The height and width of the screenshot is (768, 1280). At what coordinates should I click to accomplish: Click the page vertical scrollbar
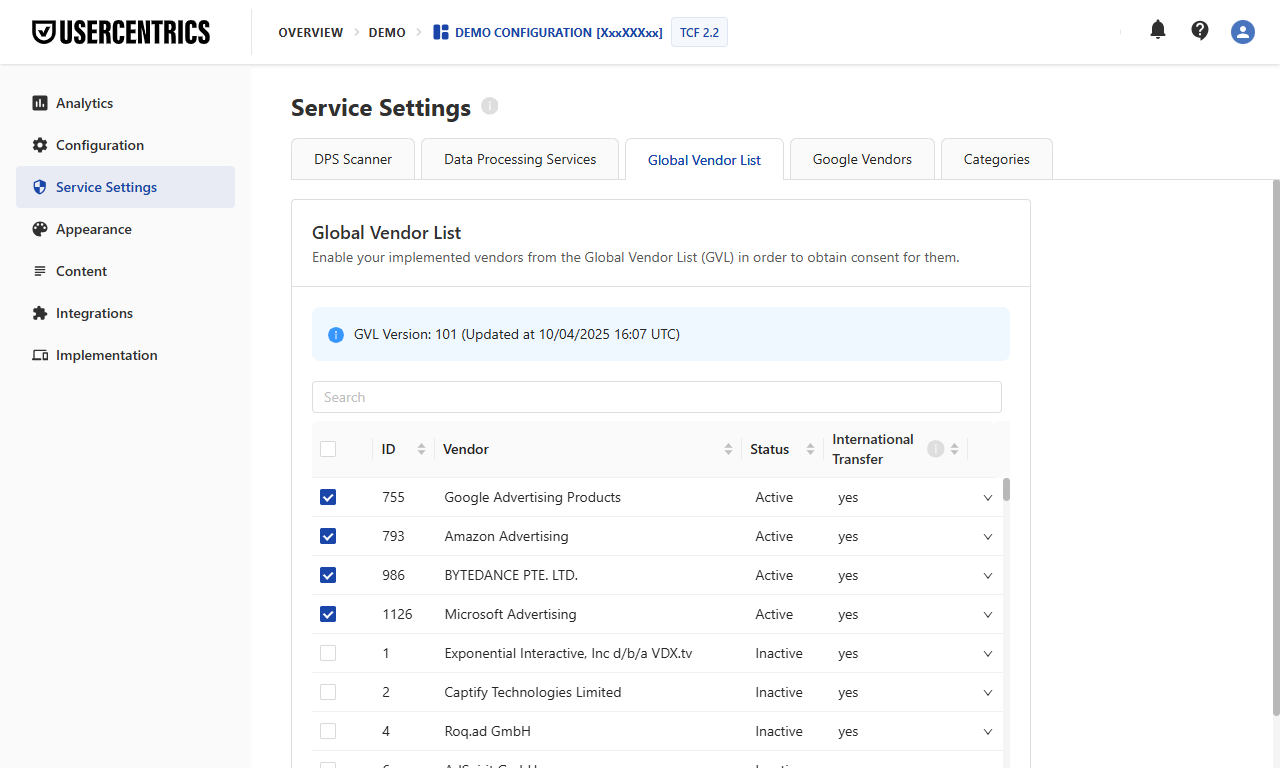click(x=1276, y=447)
